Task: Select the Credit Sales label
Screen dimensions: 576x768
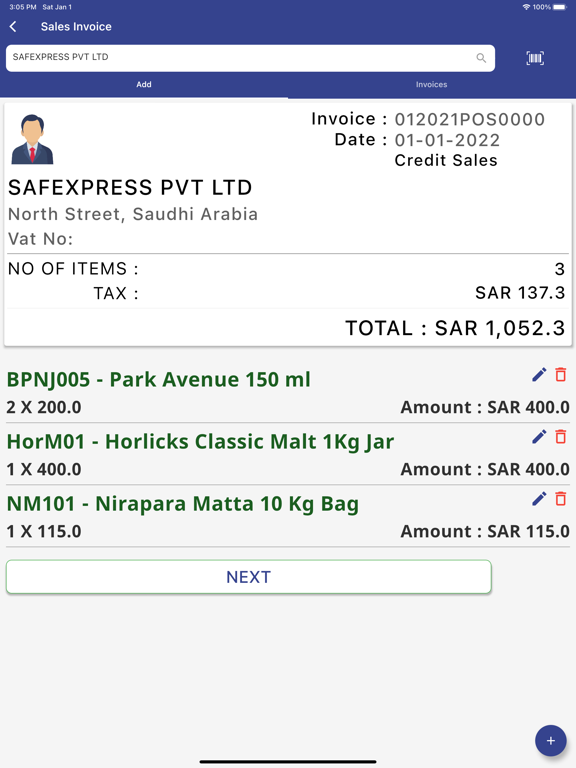Action: point(446,161)
